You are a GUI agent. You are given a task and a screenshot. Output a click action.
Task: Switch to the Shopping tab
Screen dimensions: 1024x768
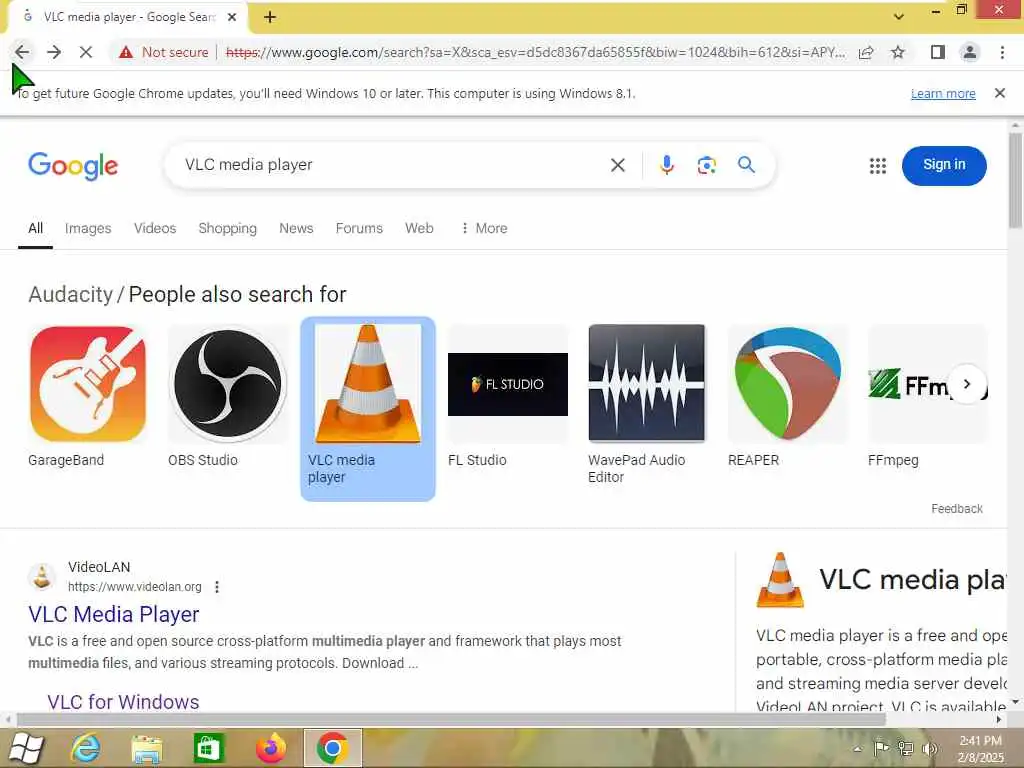(227, 229)
